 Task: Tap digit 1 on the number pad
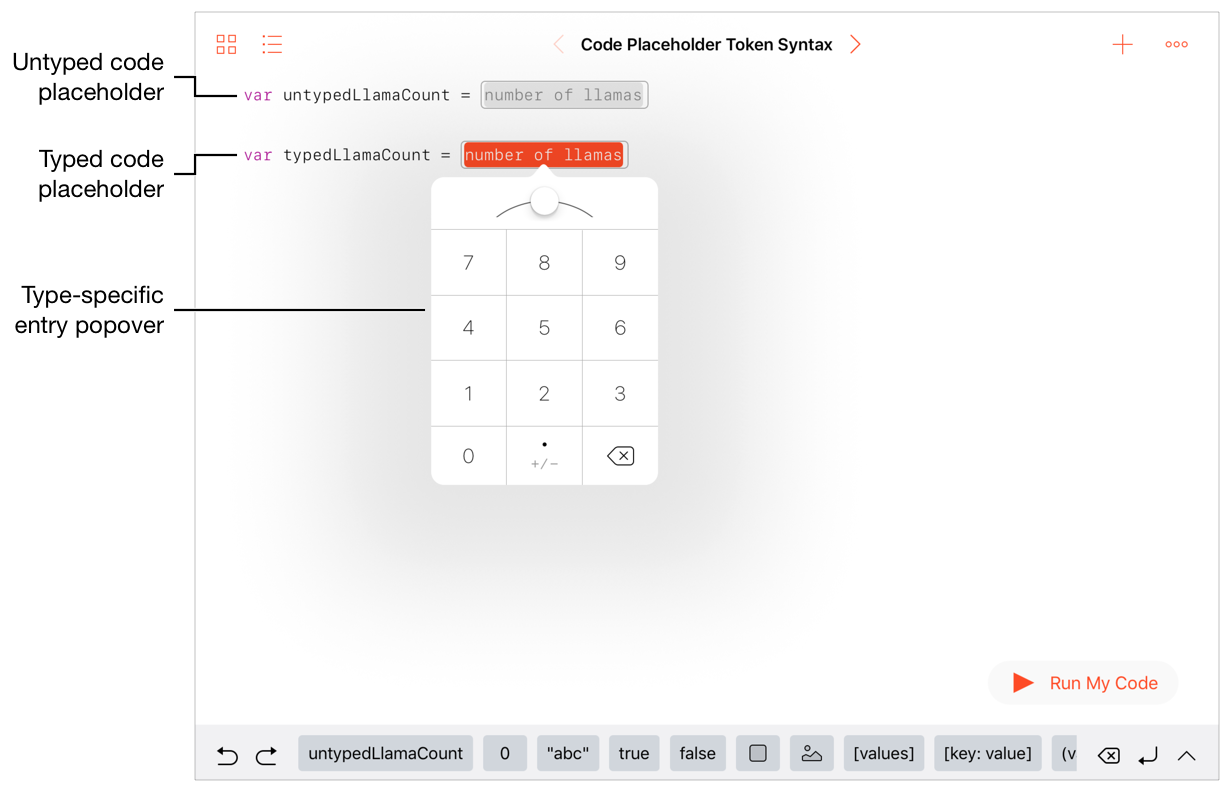468,394
